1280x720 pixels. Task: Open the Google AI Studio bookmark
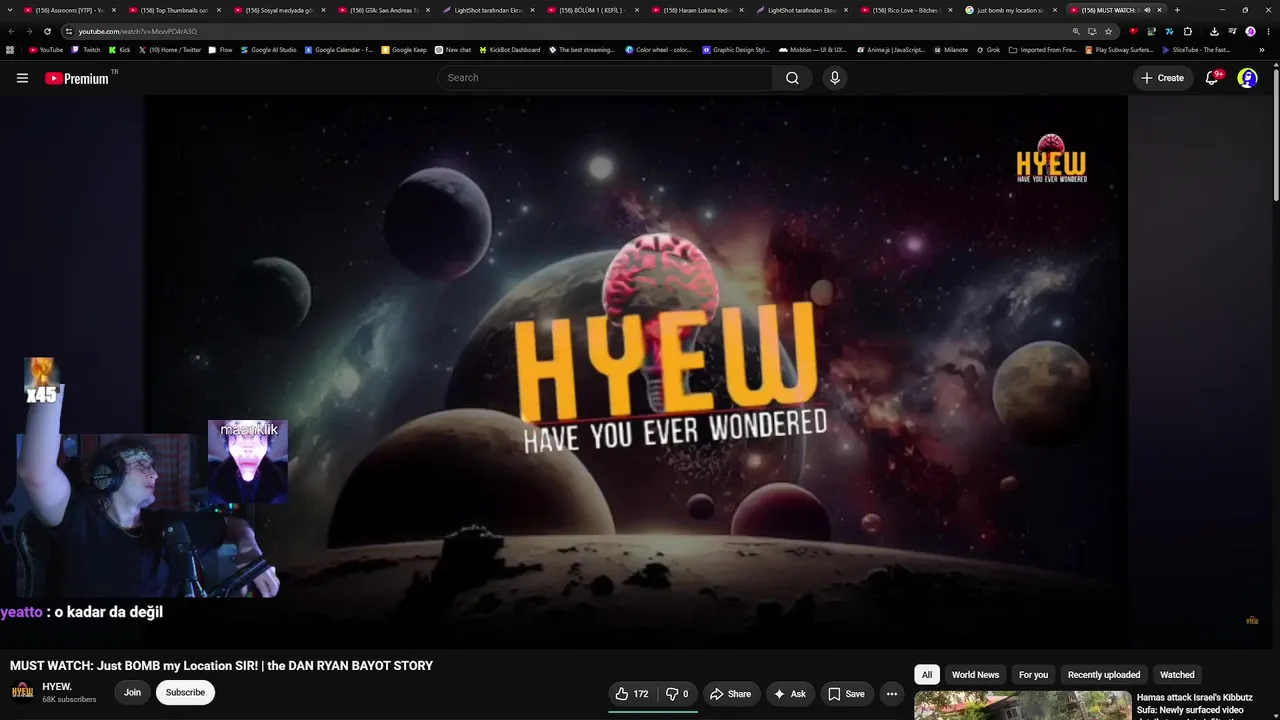(x=268, y=49)
